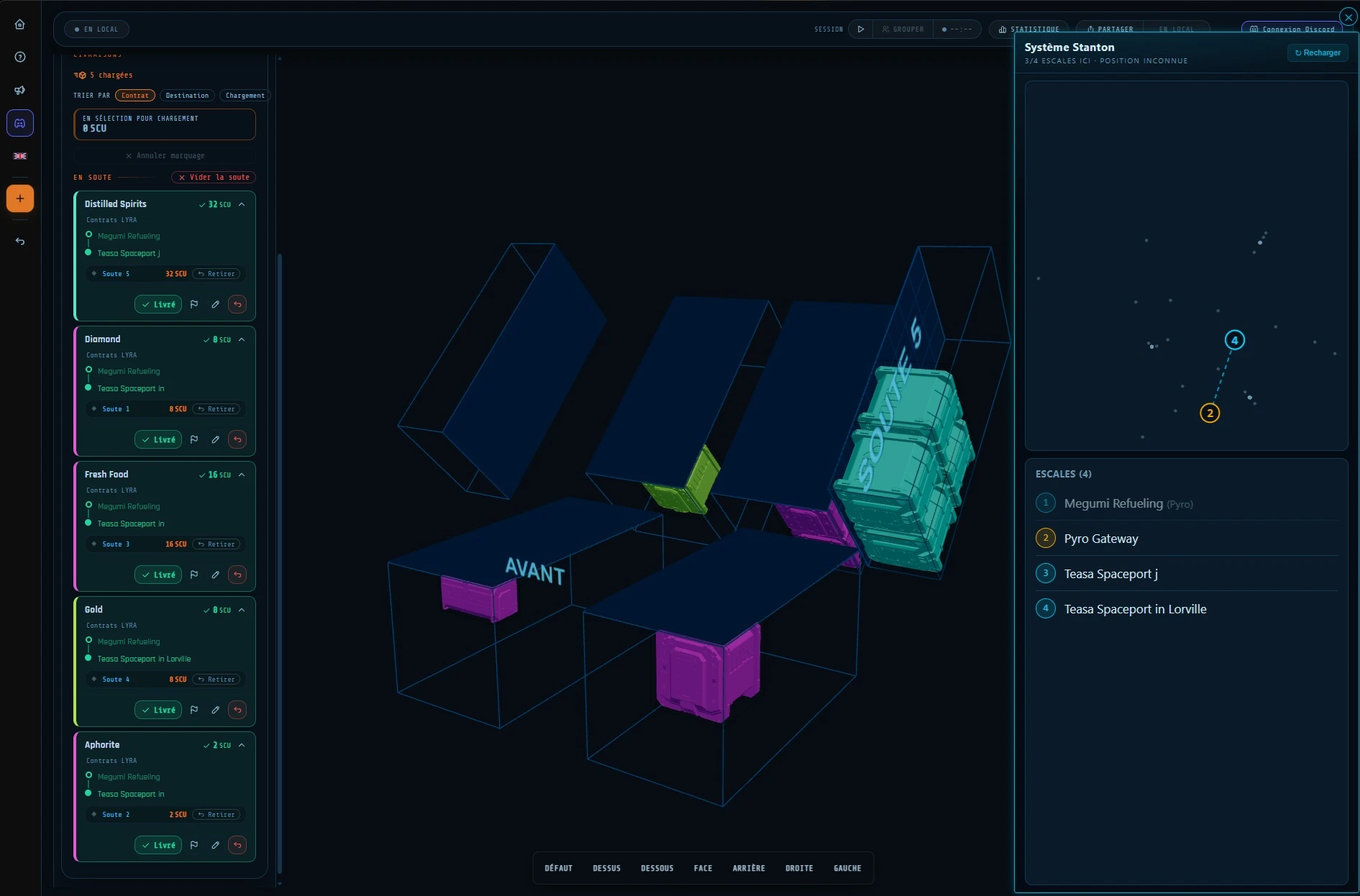Click the sidebar back arrow icon

coord(20,241)
